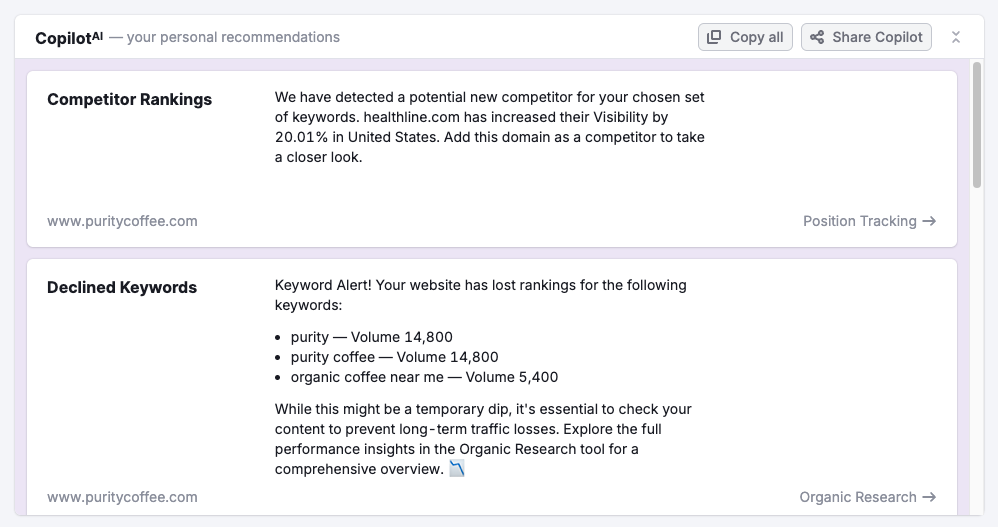
Task: Click the Competitor Rankings card heading
Action: coord(129,99)
